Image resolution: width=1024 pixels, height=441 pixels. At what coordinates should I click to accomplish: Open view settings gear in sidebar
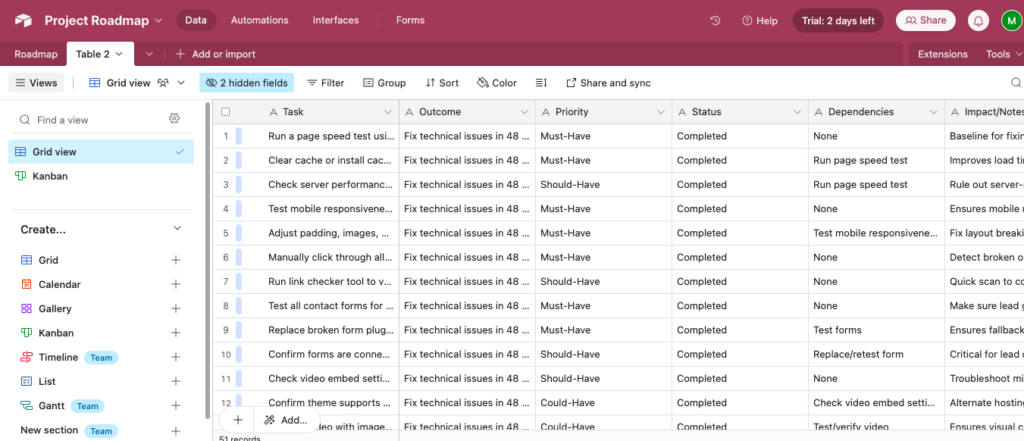point(174,119)
